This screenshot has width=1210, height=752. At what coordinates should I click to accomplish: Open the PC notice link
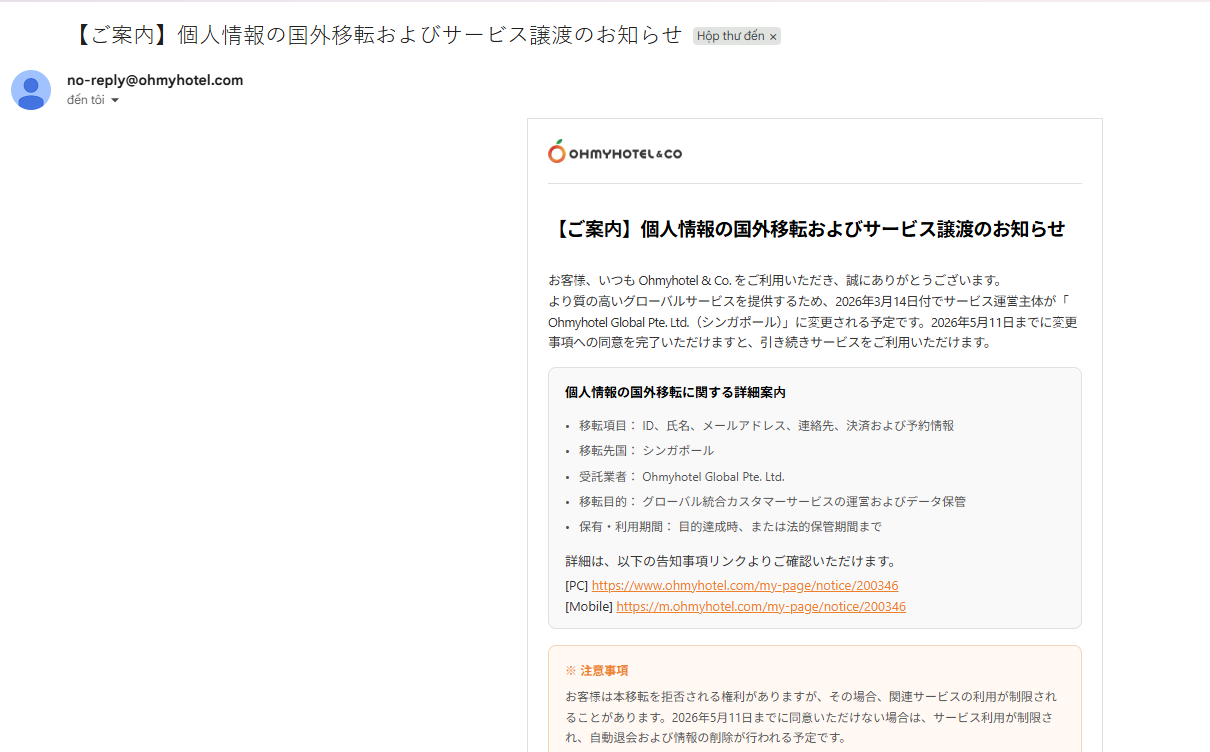pos(745,585)
